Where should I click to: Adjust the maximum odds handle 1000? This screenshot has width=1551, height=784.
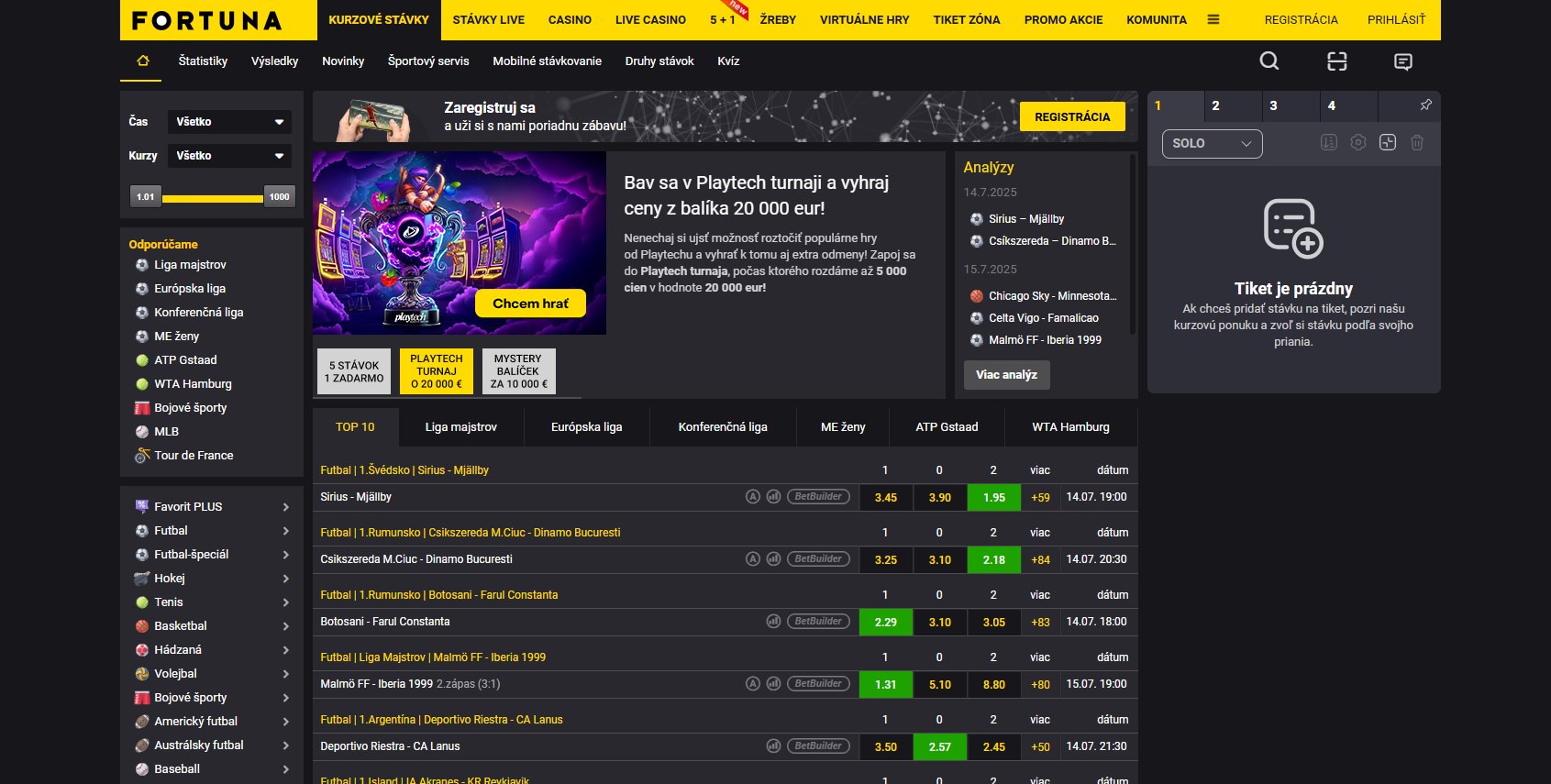(x=279, y=196)
